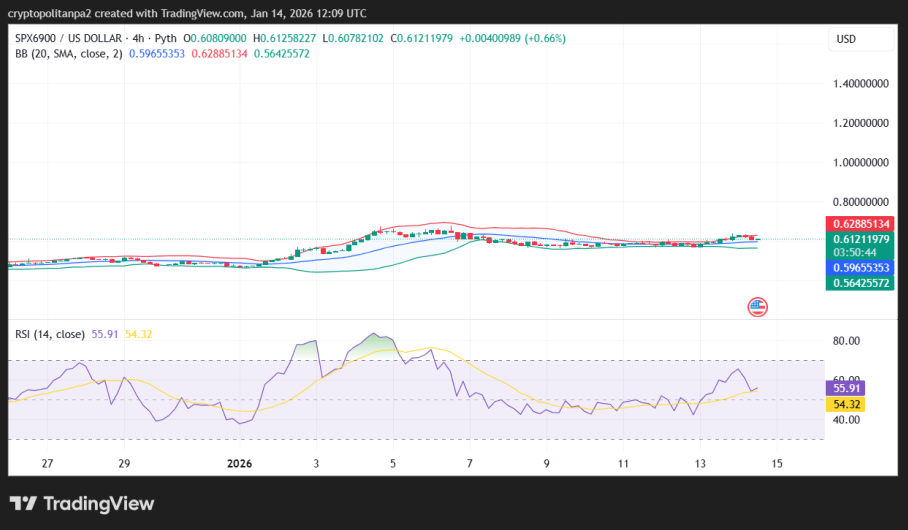Click the red 0.62885134 upper band price tag
908x530 pixels.
pyautogui.click(x=860, y=224)
